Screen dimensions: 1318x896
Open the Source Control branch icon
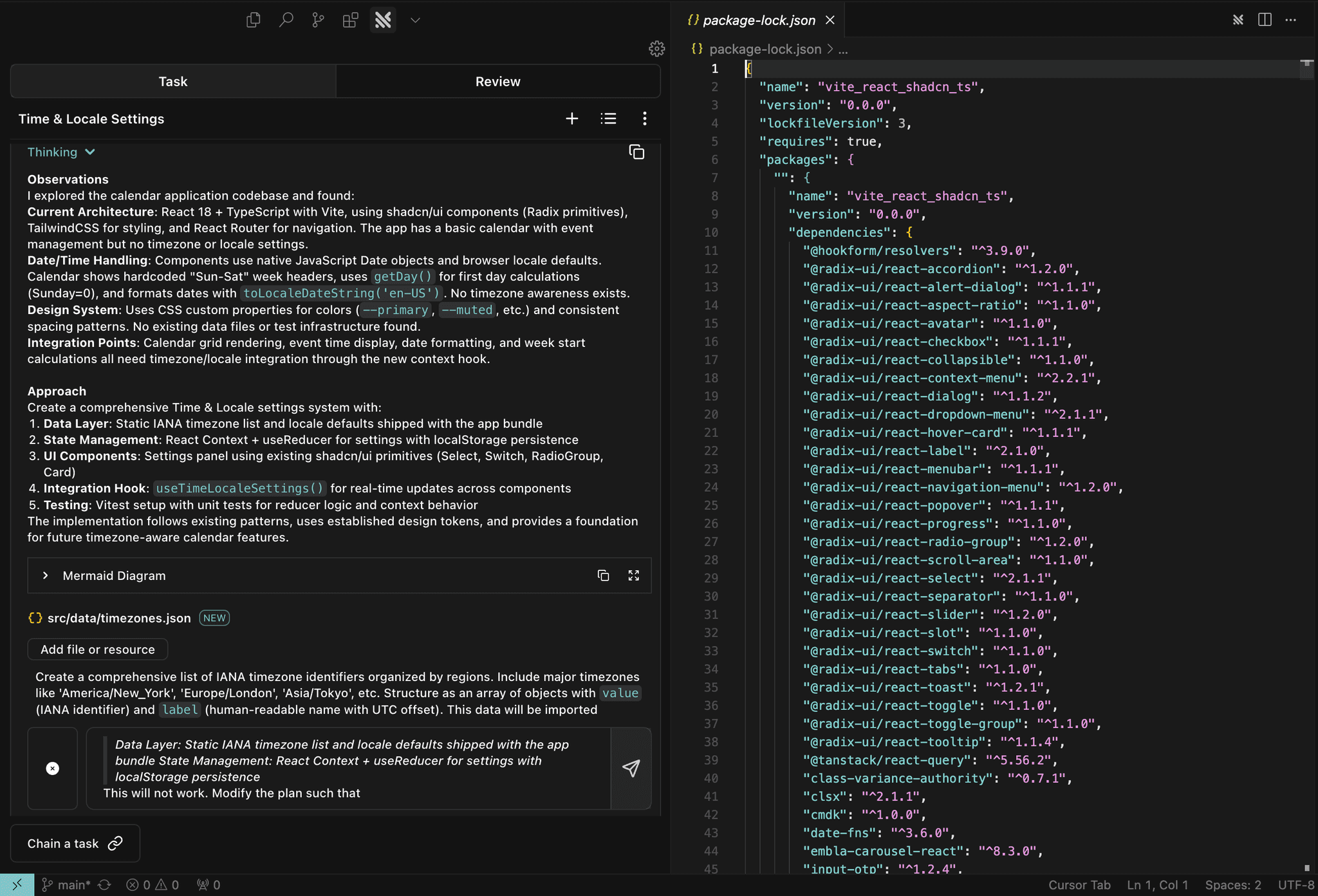coord(318,20)
